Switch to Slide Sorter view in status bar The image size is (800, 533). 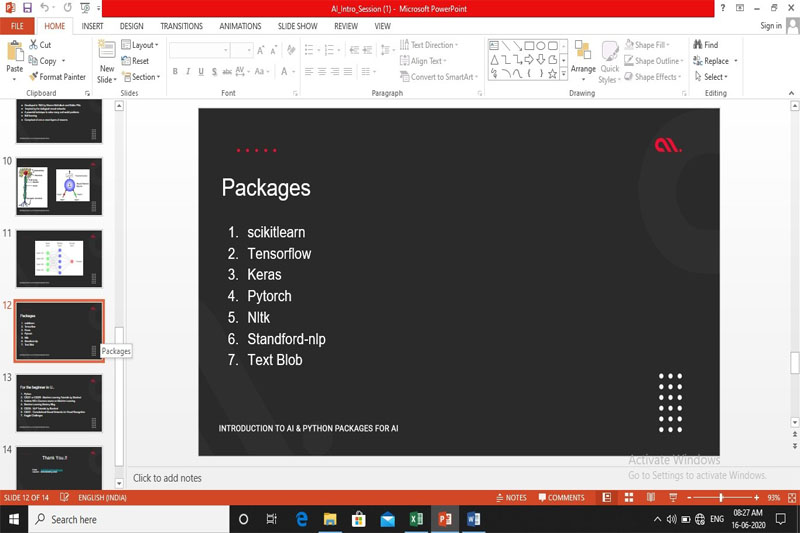point(631,497)
